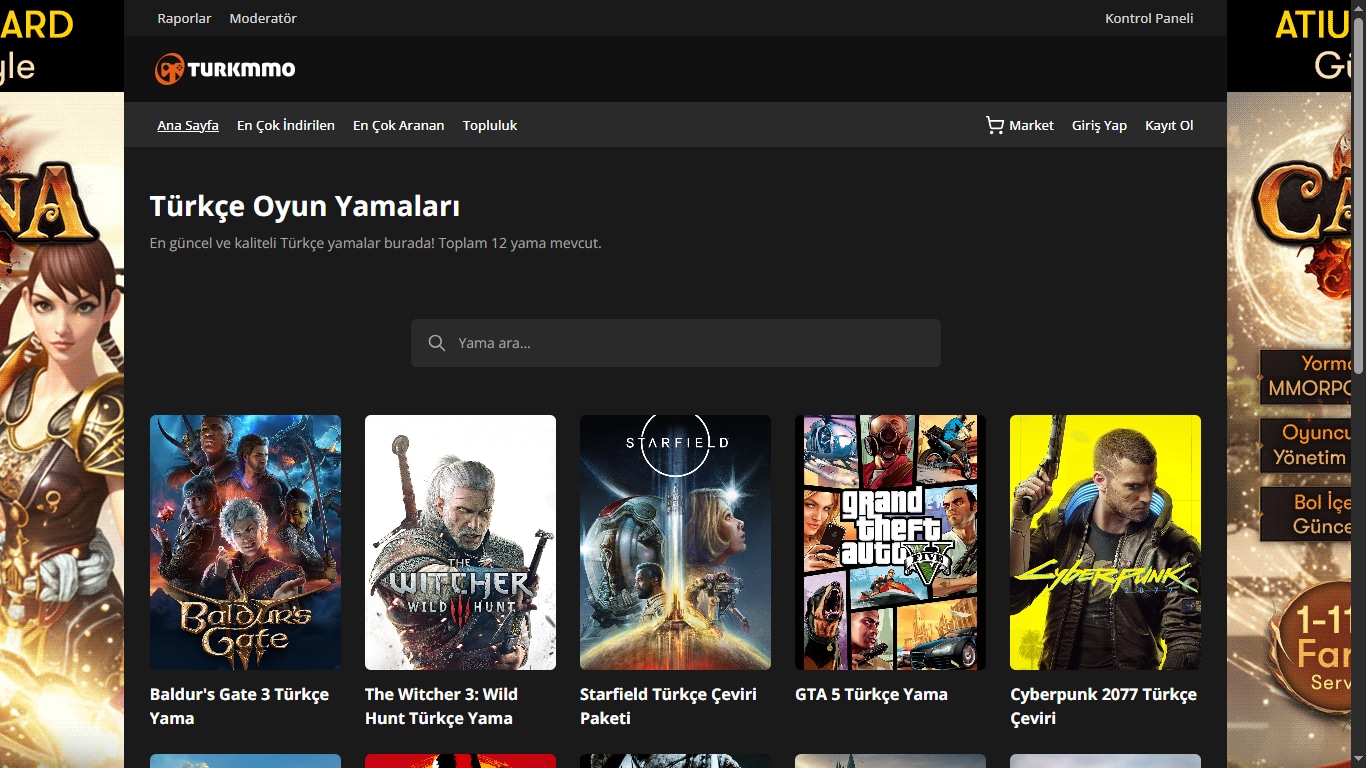Open the En Çok İndirilen page

[x=286, y=125]
